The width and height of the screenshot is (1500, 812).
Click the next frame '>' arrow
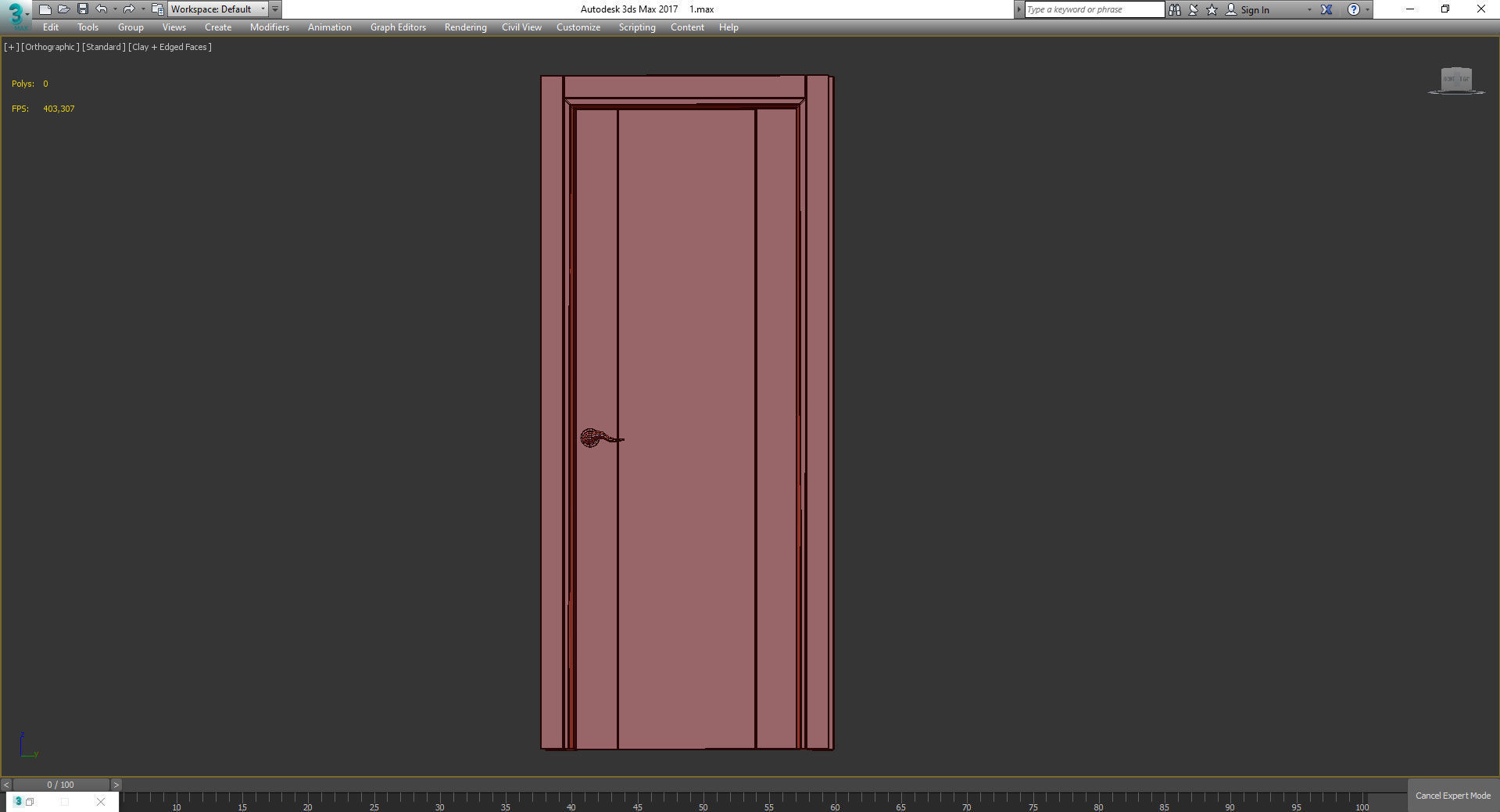(x=116, y=785)
